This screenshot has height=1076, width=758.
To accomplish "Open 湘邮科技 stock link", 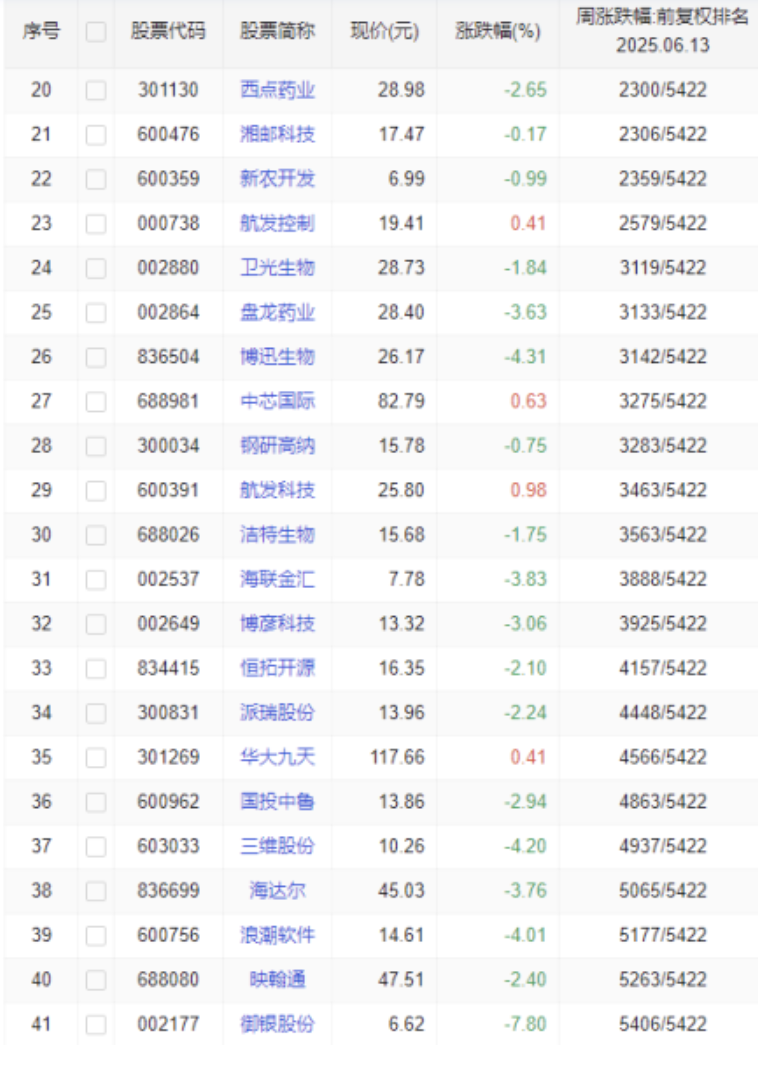I will (x=277, y=134).
